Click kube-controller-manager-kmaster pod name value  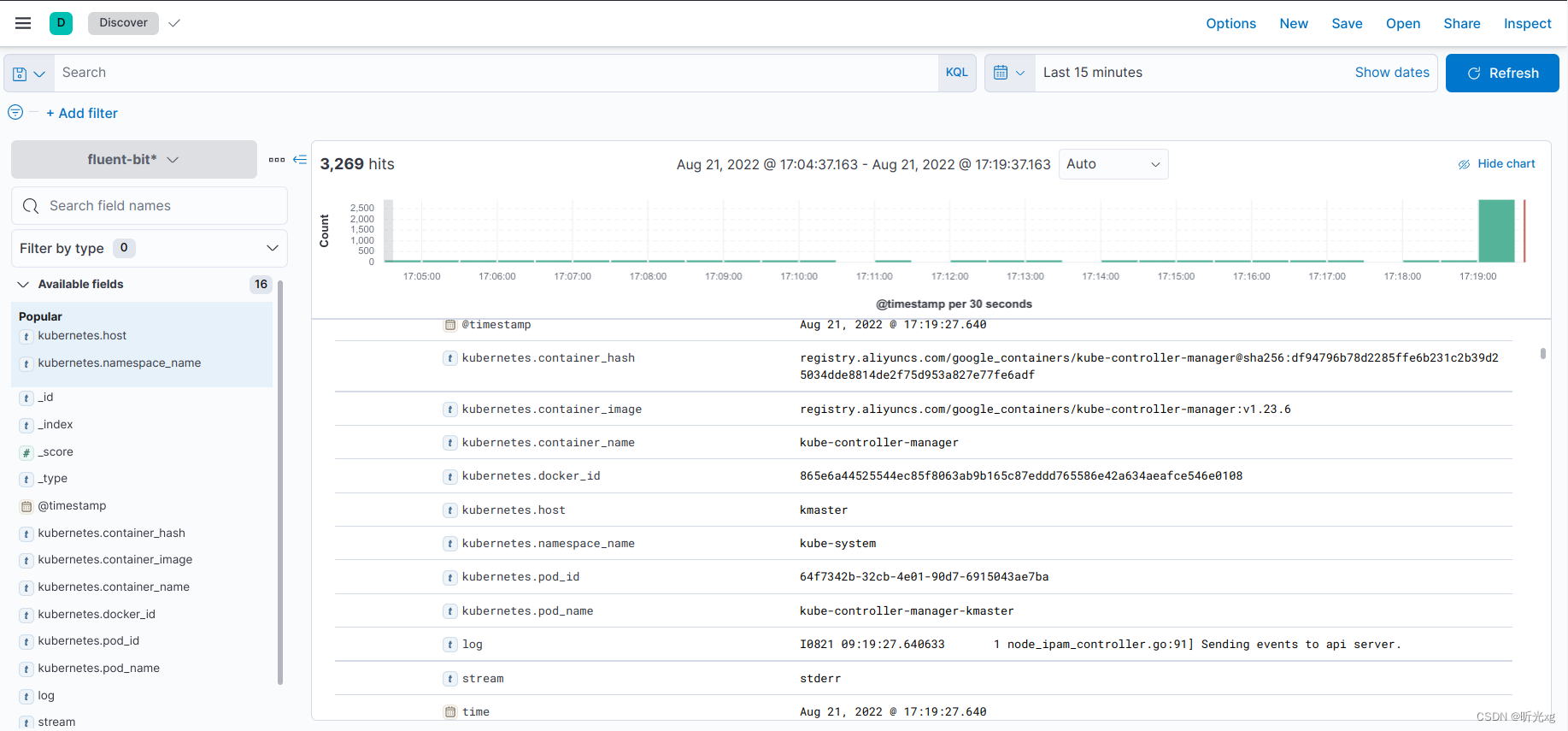point(907,611)
